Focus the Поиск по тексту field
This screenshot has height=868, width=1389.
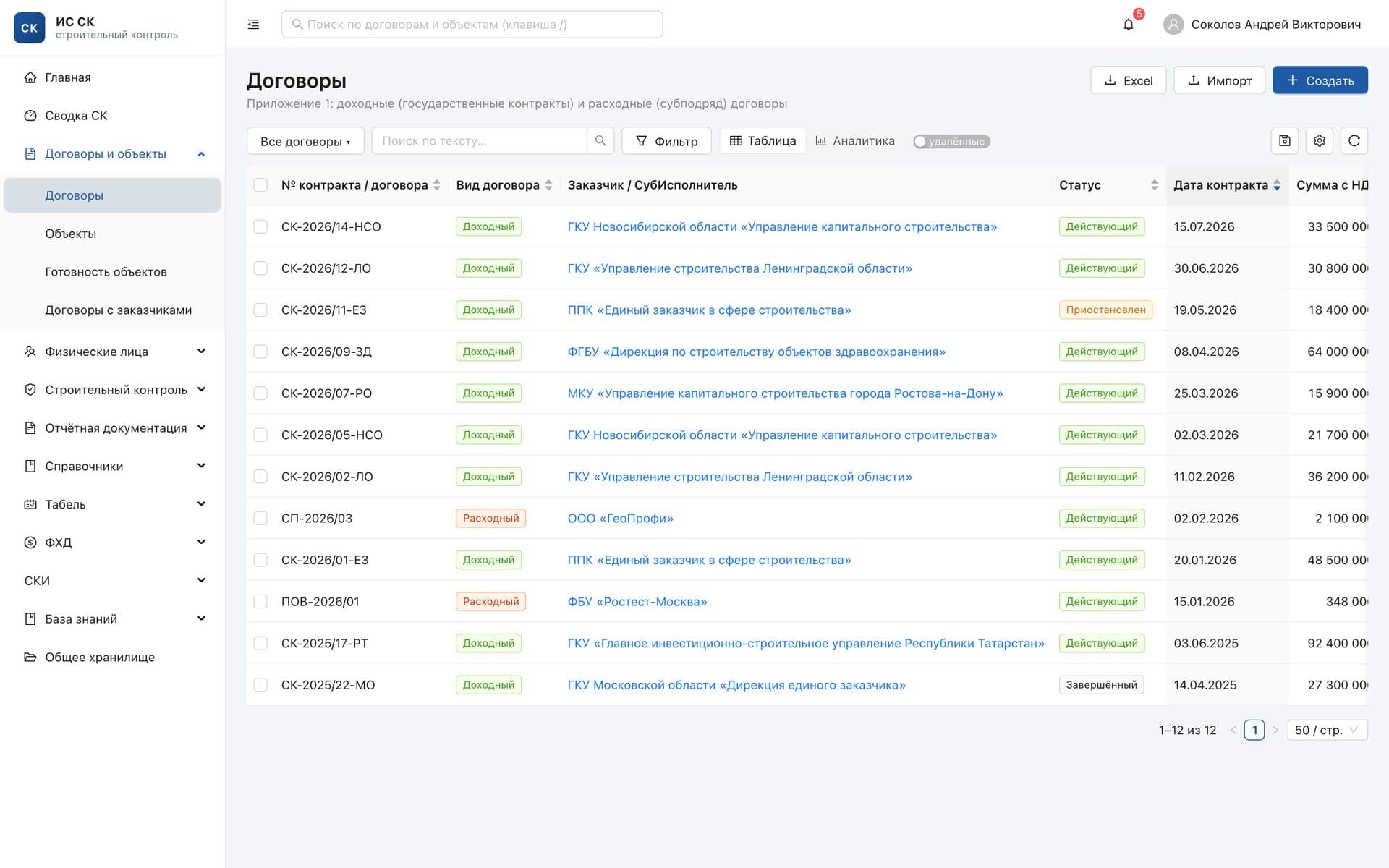coord(480,141)
